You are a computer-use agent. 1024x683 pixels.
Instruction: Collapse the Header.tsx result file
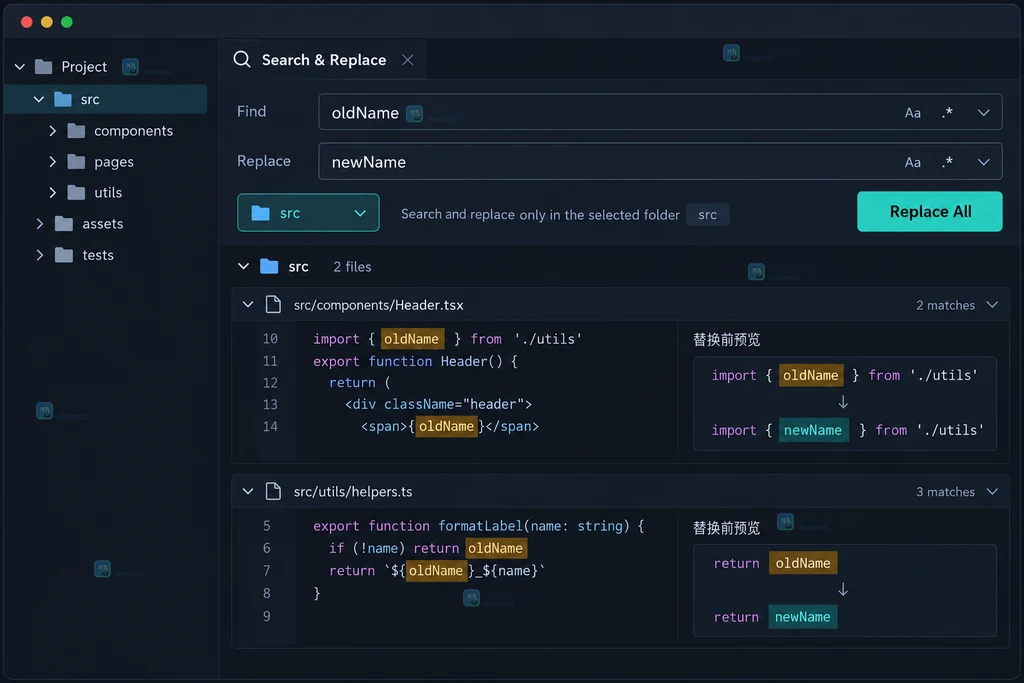pos(248,305)
